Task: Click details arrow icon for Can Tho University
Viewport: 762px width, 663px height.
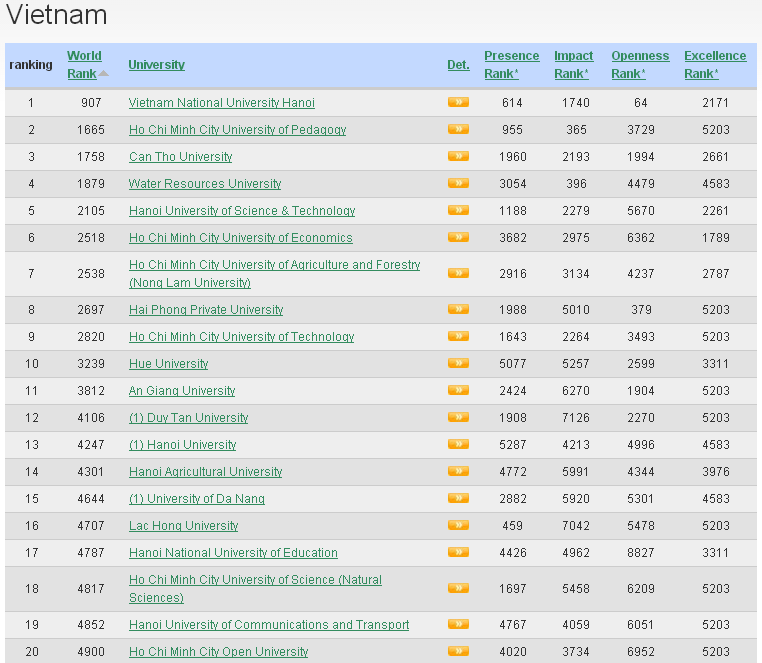Action: [458, 156]
